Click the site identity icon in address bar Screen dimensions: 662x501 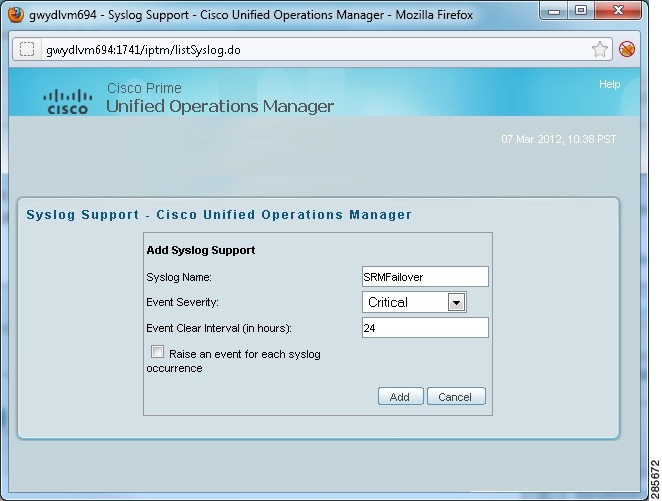click(x=27, y=49)
